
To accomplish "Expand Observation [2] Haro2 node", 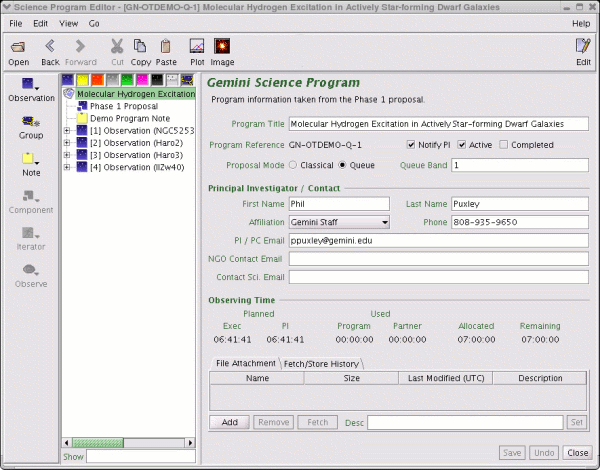I will click(67, 143).
